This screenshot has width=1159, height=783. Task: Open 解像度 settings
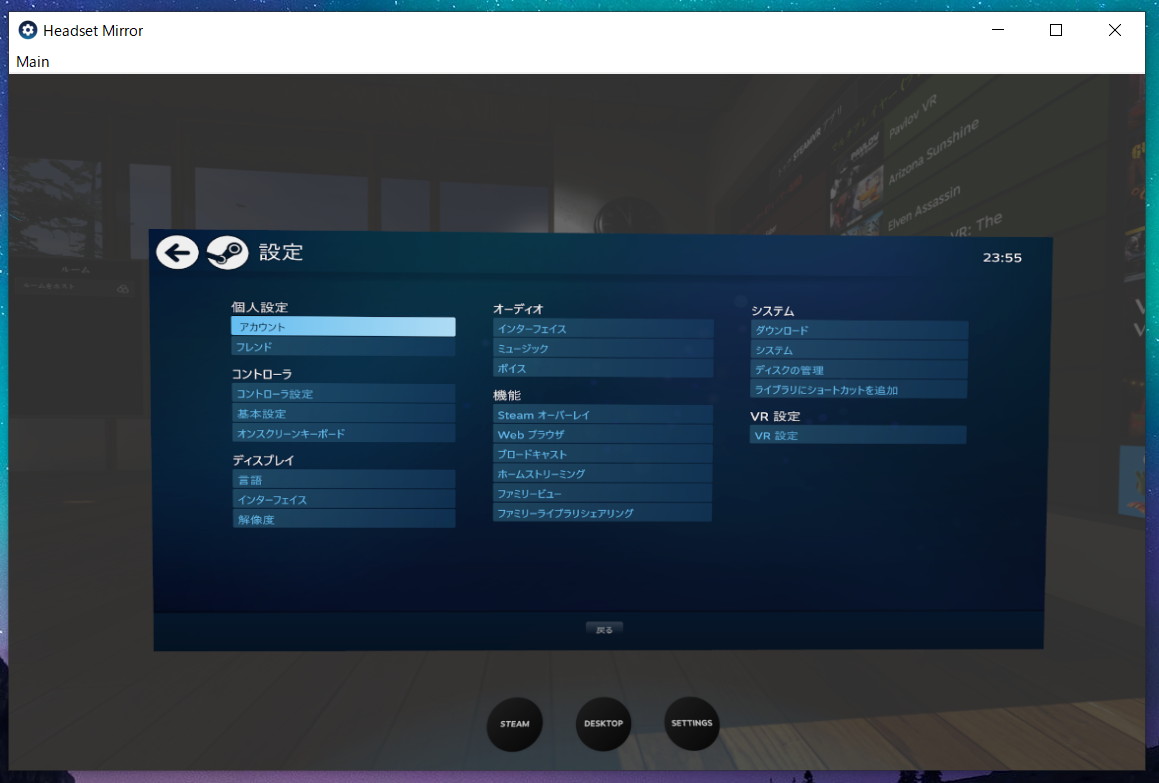(344, 520)
